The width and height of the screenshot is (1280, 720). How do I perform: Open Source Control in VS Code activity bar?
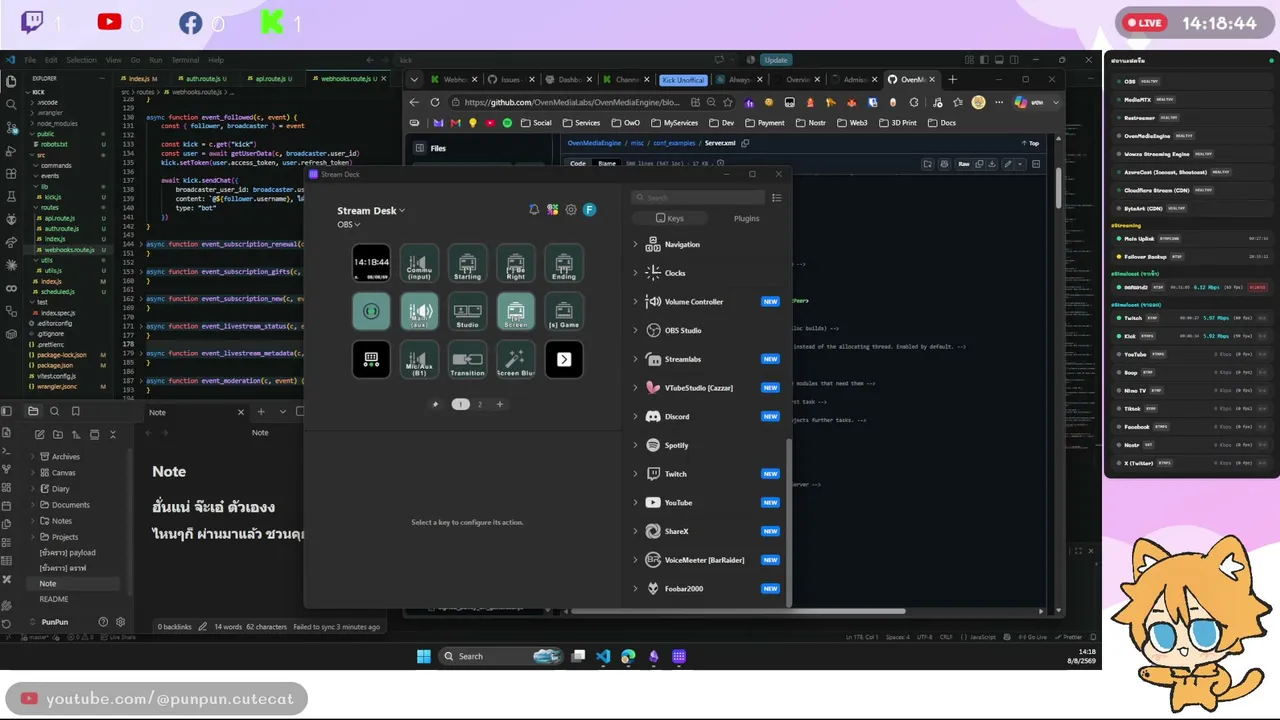(x=11, y=128)
